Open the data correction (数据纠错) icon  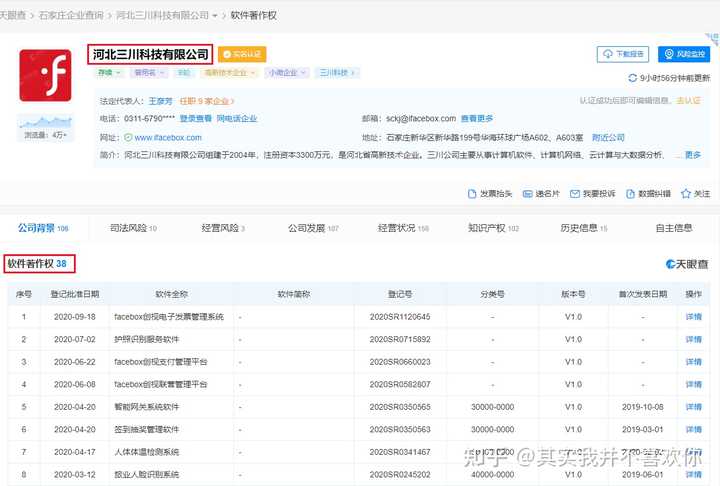(x=630, y=194)
